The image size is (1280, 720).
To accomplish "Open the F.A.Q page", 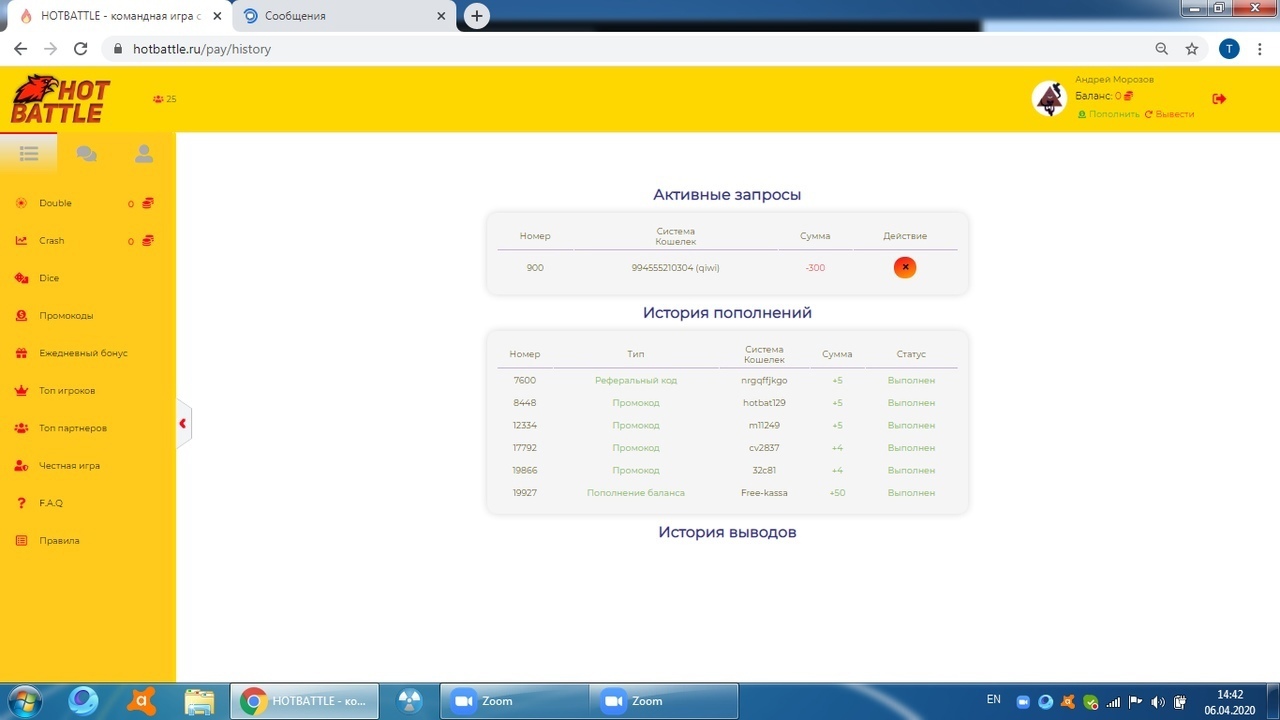I will [51, 503].
